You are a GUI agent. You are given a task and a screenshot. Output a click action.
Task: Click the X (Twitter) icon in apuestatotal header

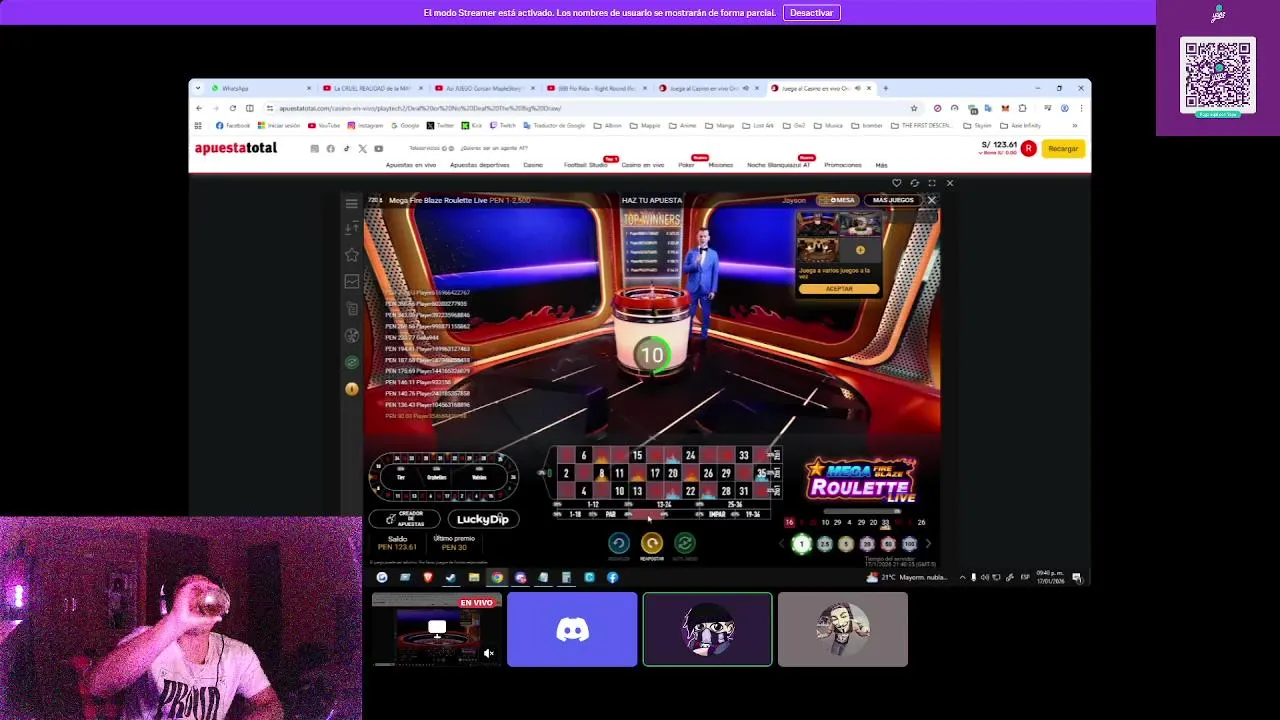pos(362,149)
